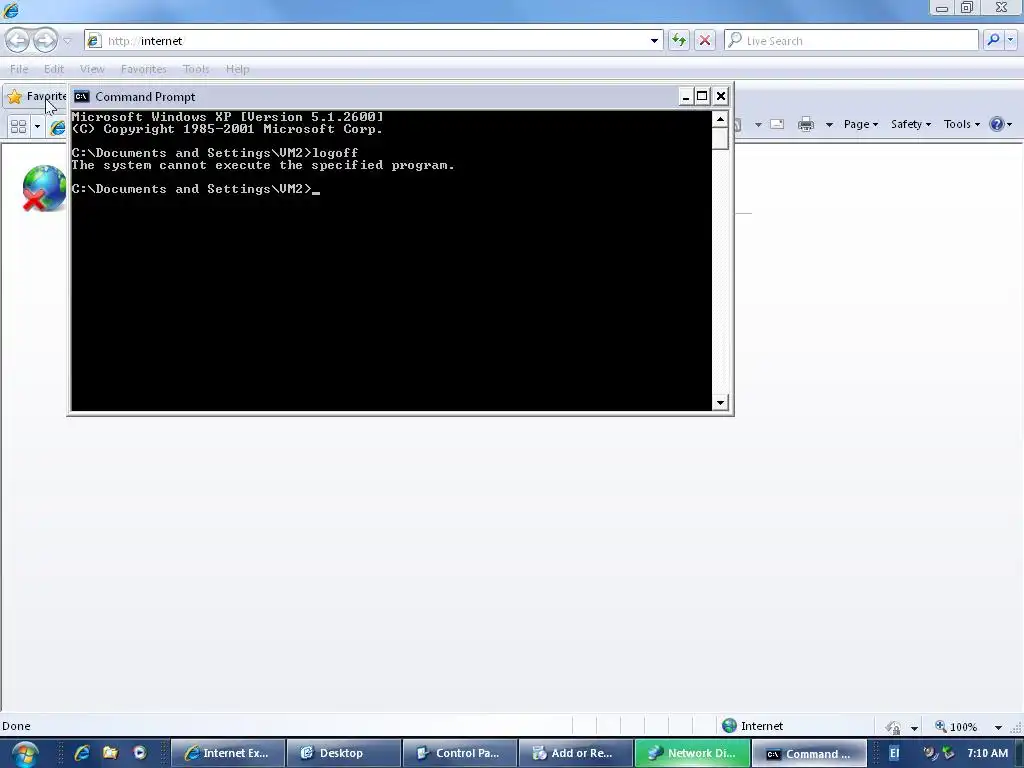Open the tab list dropdown arrow
The height and width of the screenshot is (768, 1024).
point(37,126)
